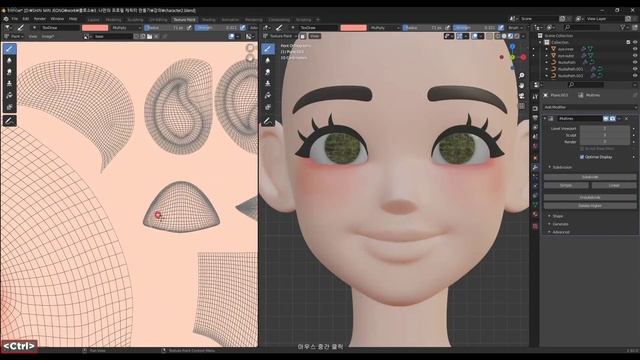Click the pan hand gizmo in the 3D viewport
Viewport: 640px width, 360px height.
click(522, 86)
